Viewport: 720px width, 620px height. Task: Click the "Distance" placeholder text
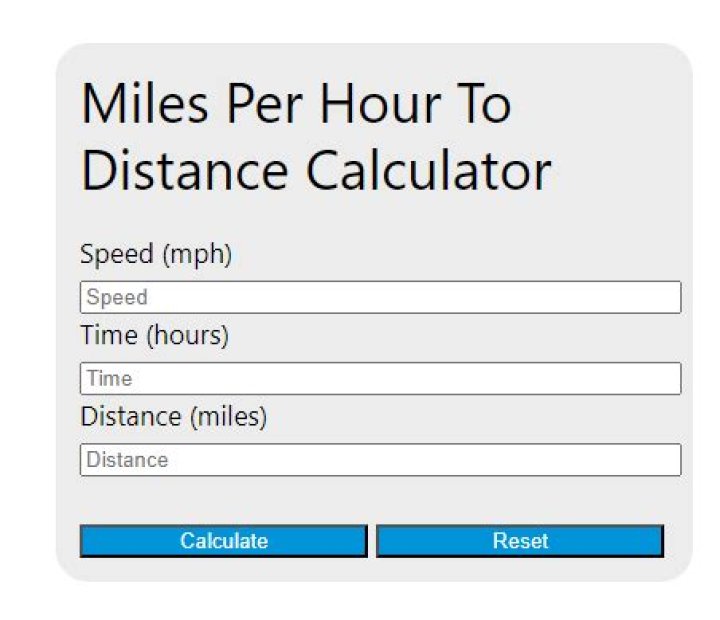pyautogui.click(x=127, y=460)
